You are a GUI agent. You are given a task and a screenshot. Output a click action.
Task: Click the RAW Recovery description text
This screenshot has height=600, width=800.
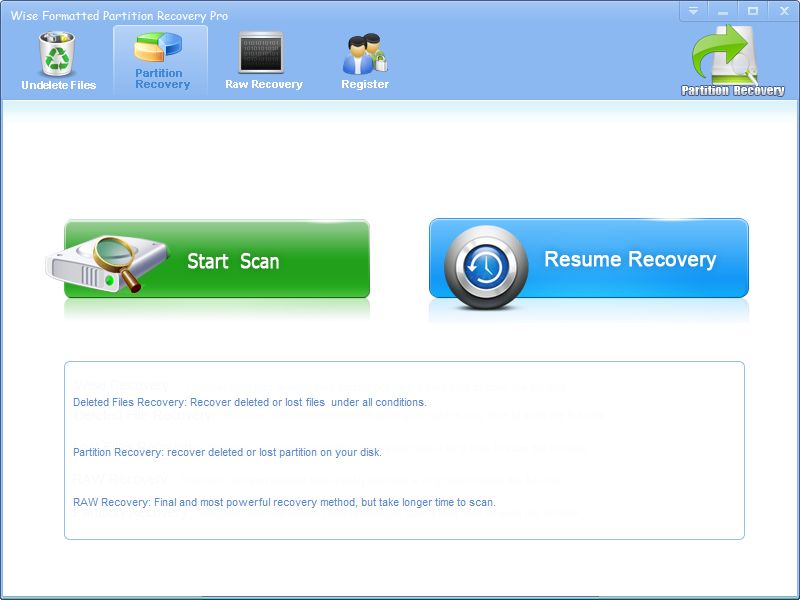pos(284,502)
